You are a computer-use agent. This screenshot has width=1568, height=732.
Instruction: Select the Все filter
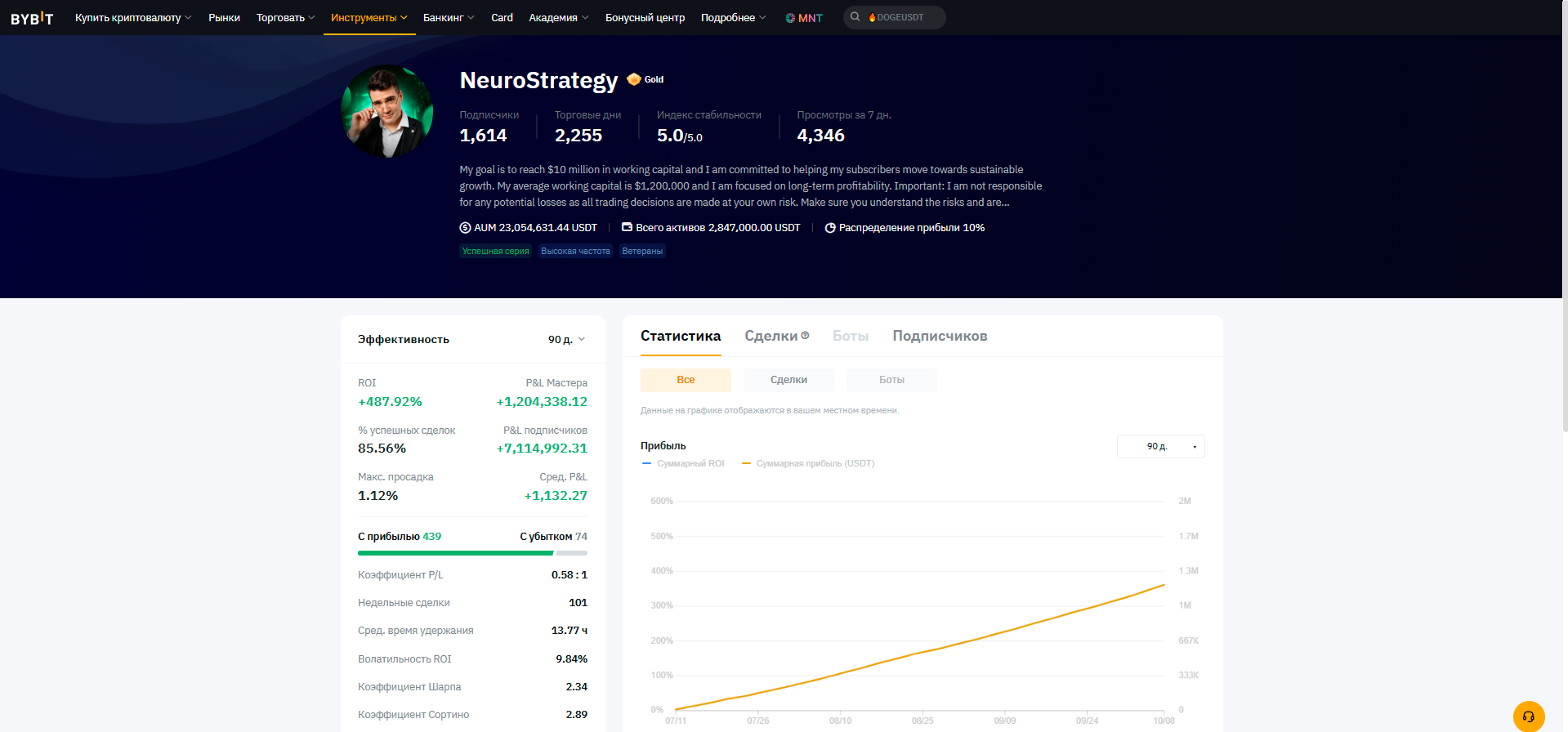click(x=686, y=380)
